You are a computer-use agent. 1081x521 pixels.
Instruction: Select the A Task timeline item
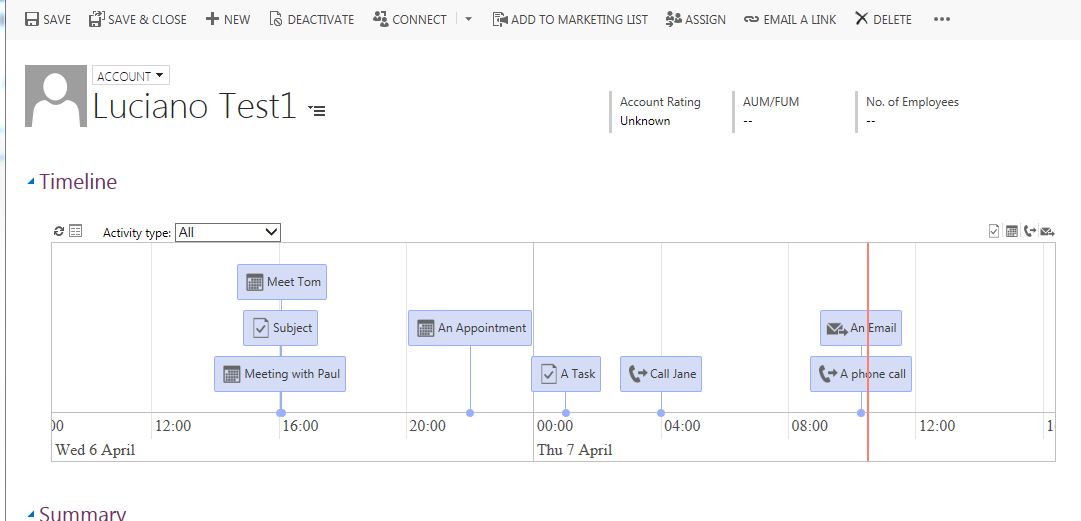point(566,374)
